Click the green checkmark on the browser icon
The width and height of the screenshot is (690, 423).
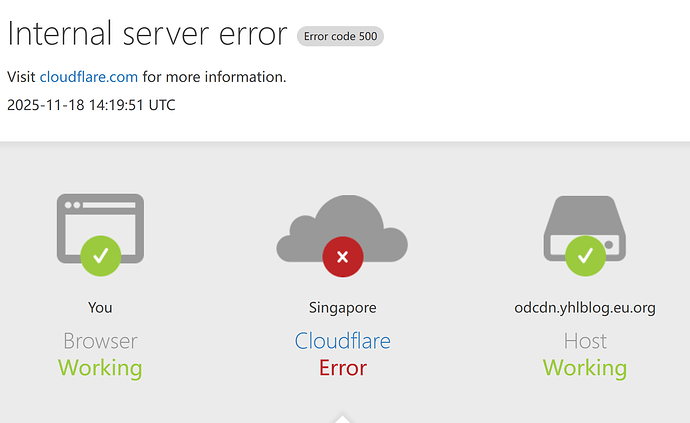100,255
